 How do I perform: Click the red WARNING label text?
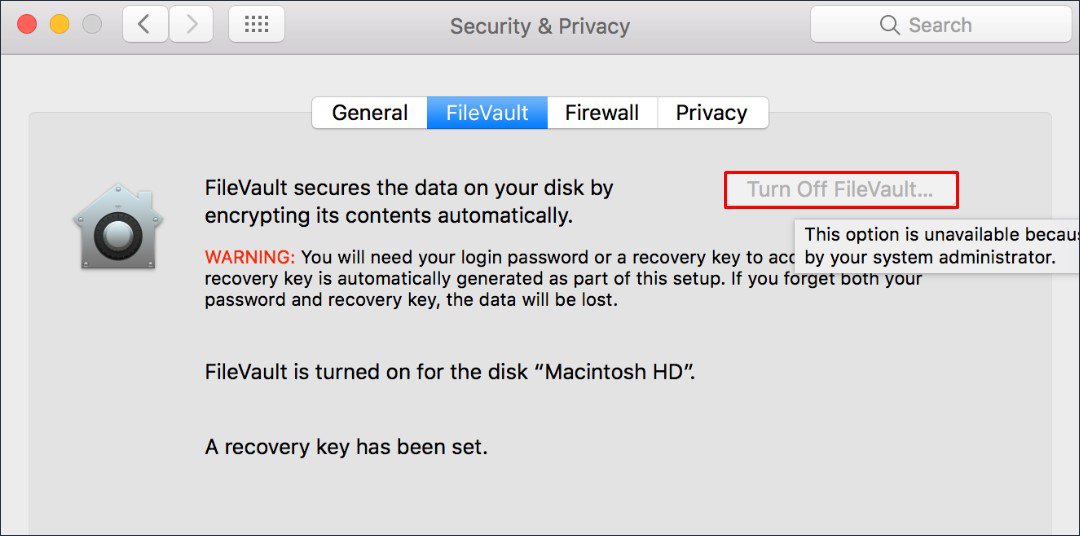[x=250, y=256]
